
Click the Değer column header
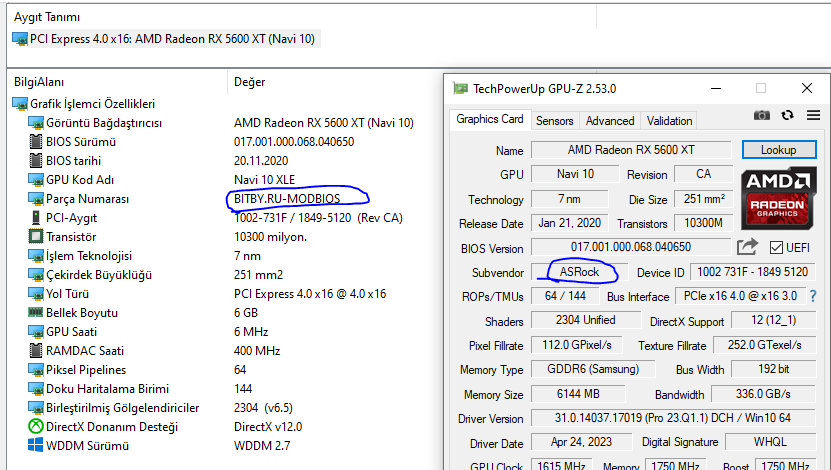point(250,82)
